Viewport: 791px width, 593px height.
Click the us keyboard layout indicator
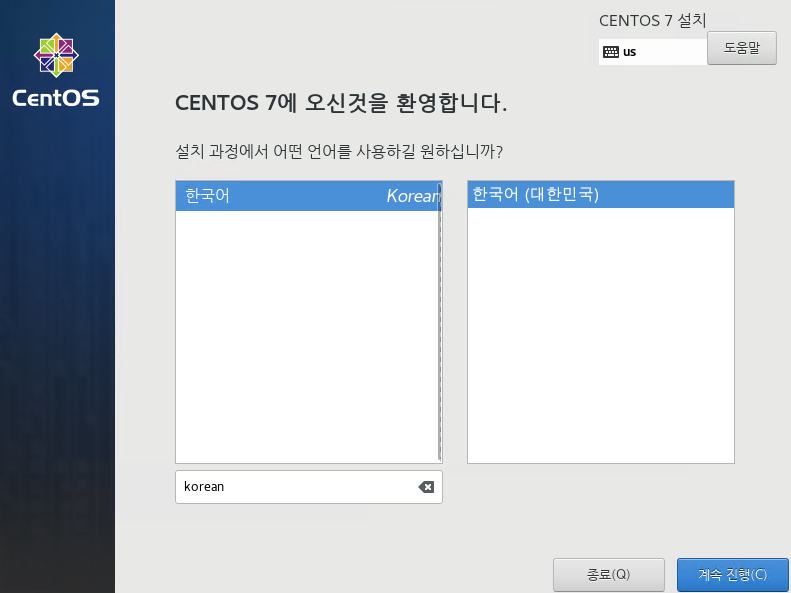click(x=653, y=52)
